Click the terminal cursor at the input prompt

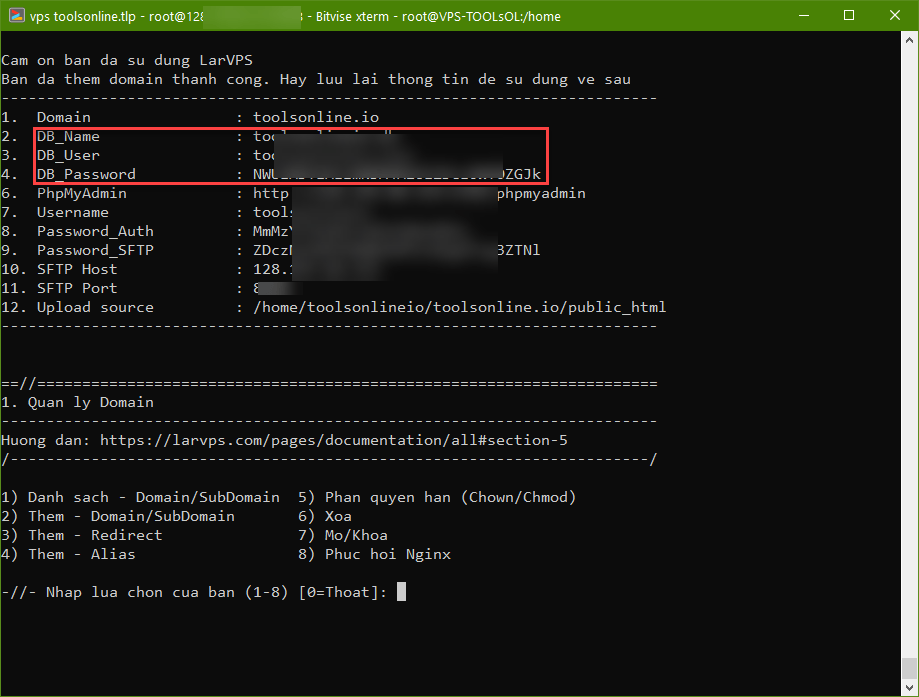coord(401,591)
